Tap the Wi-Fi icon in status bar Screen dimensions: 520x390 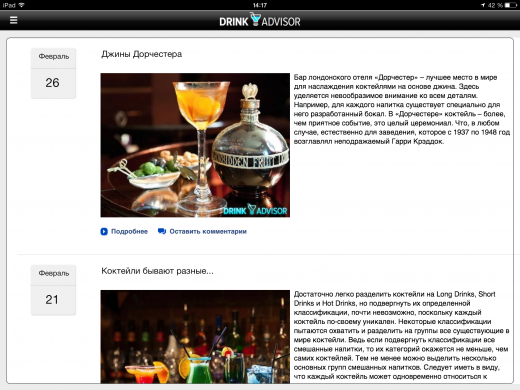click(x=22, y=5)
